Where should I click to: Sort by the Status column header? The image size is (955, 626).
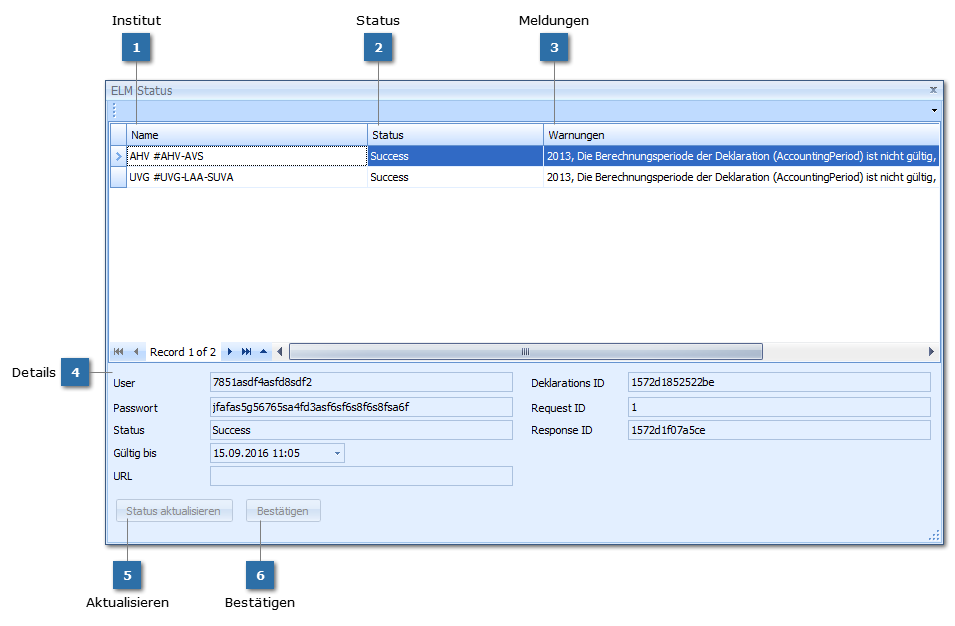(x=455, y=135)
